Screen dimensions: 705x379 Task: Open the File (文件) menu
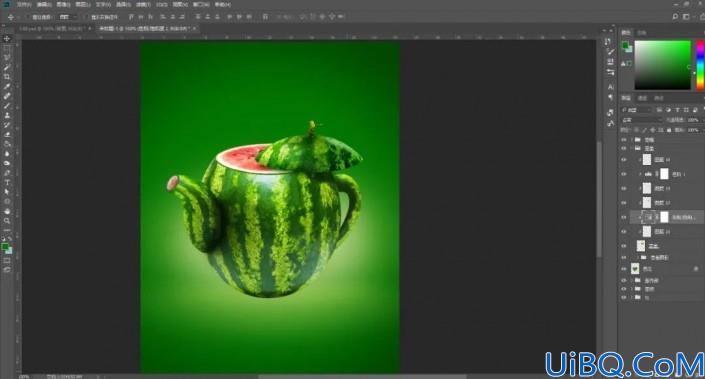[24, 4]
